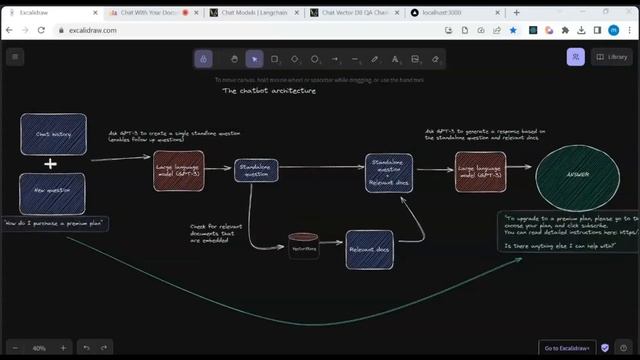Select 'The chatbot architecture' title text
Viewport: 640px width, 360px height.
coord(269,91)
